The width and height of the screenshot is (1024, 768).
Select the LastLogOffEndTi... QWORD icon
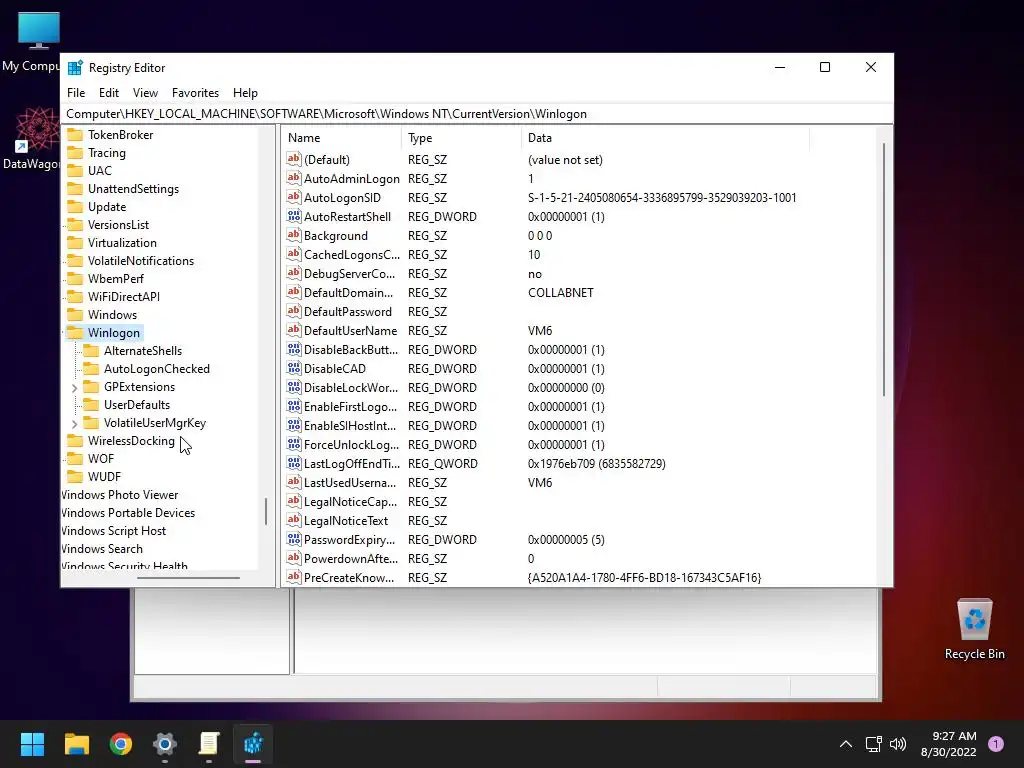click(x=294, y=463)
